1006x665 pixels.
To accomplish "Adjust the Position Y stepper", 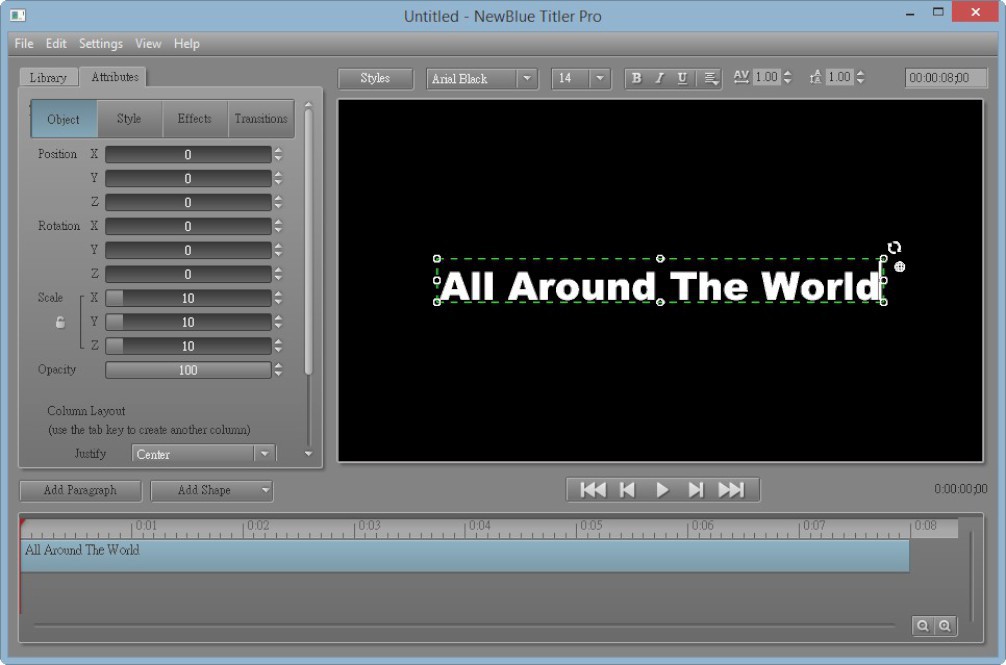I will click(x=278, y=178).
